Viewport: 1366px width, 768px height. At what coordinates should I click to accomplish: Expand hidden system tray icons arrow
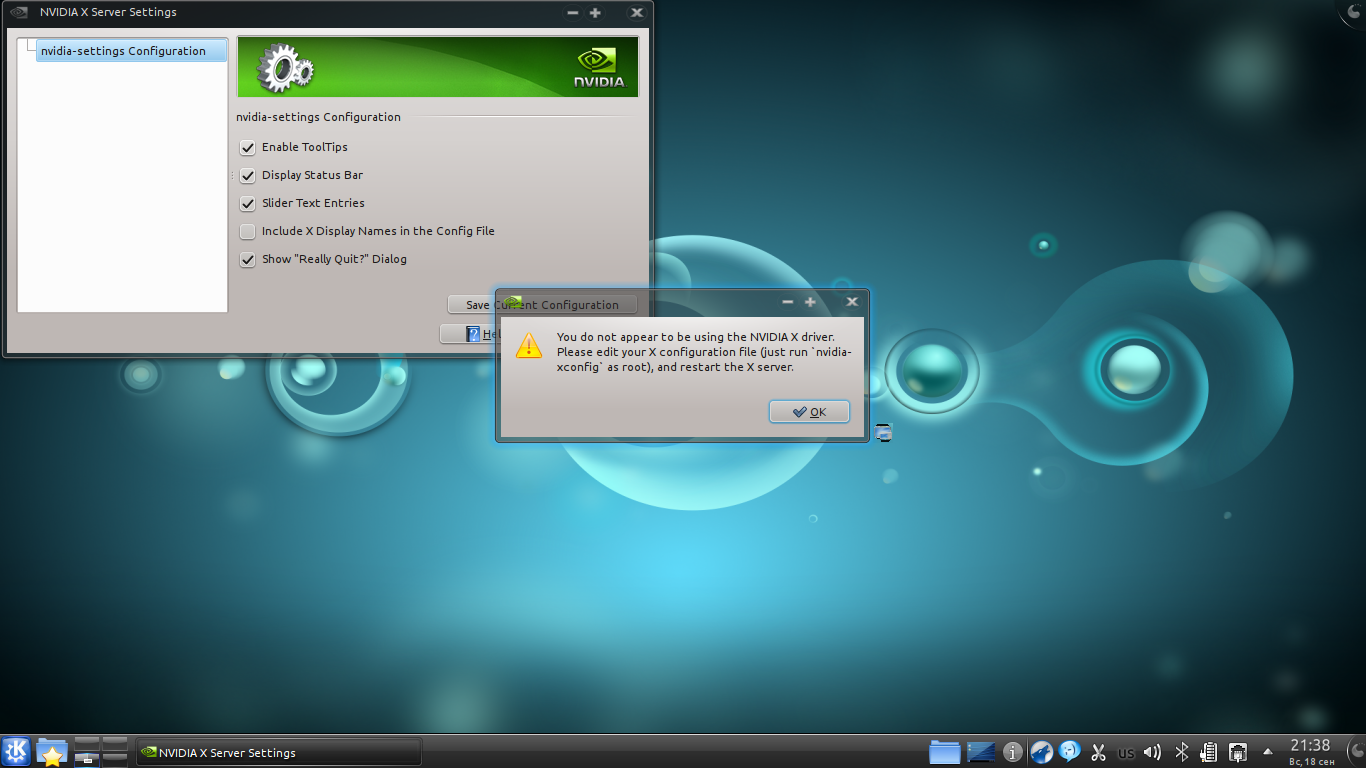point(1268,752)
